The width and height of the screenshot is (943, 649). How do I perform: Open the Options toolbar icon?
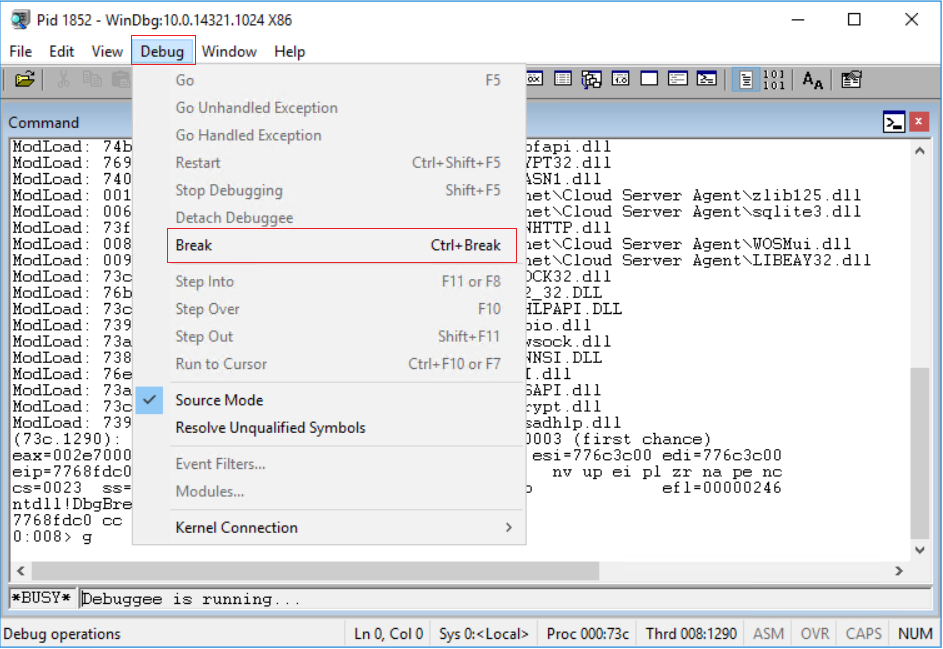(x=851, y=79)
